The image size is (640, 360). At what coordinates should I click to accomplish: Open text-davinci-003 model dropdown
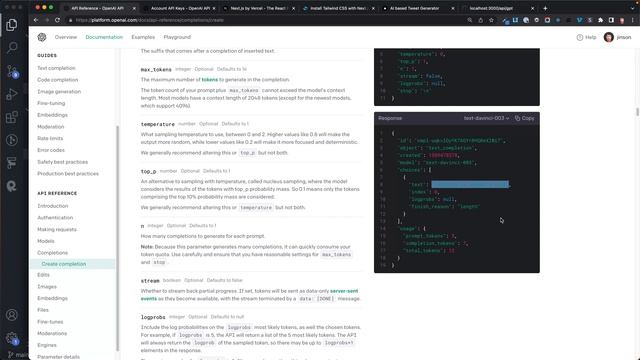pyautogui.click(x=486, y=118)
